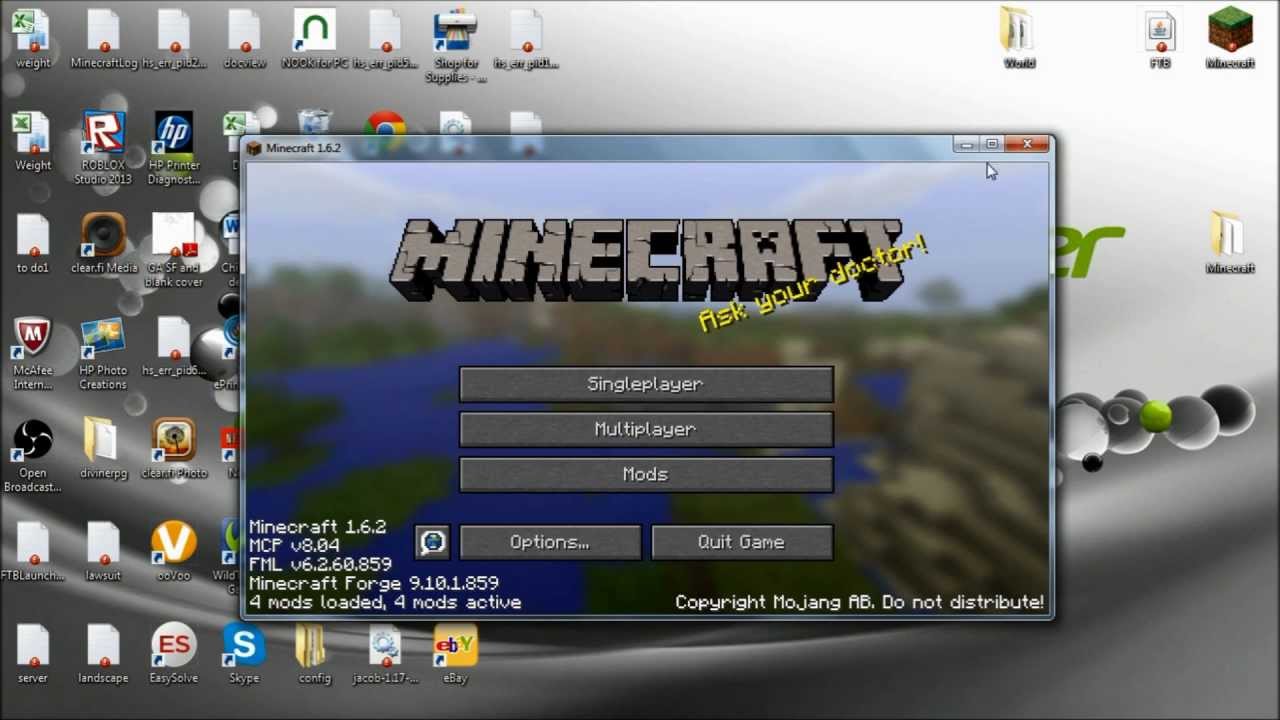Image resolution: width=1280 pixels, height=720 pixels.
Task: Select the clear.fi Photo shortcut
Action: click(174, 448)
